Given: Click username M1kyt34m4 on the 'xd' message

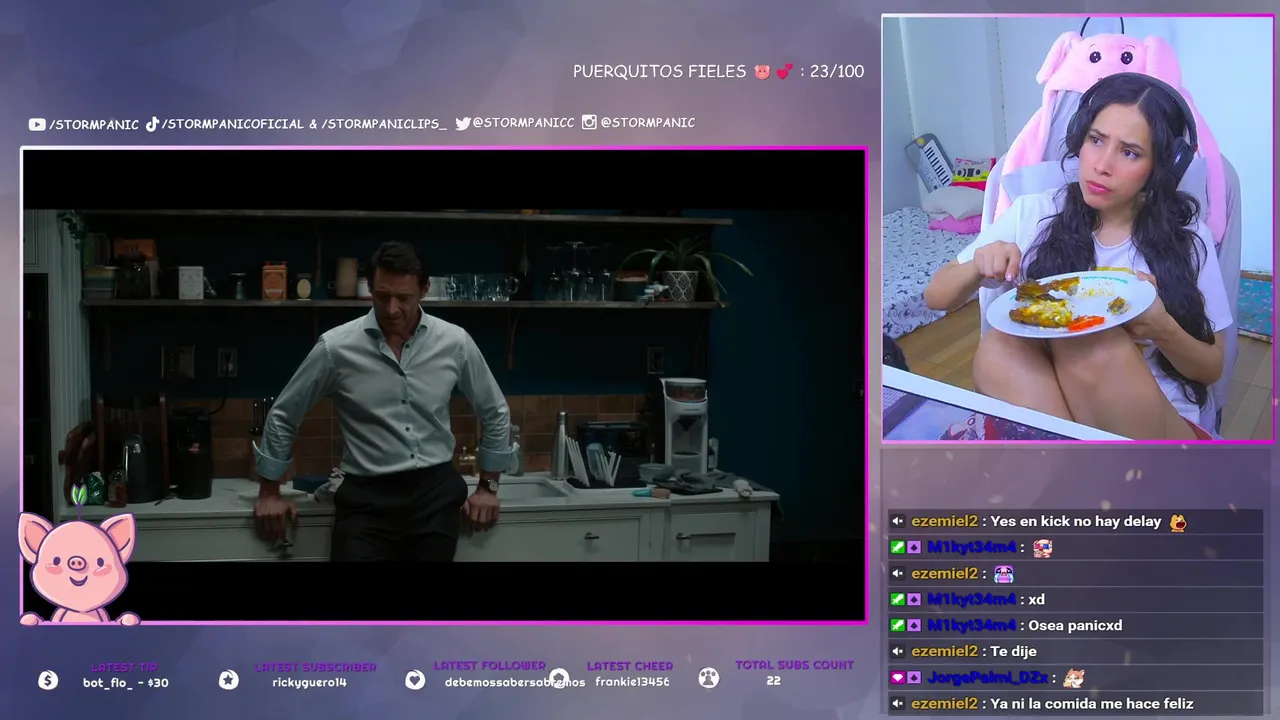Looking at the screenshot, I should (x=971, y=599).
